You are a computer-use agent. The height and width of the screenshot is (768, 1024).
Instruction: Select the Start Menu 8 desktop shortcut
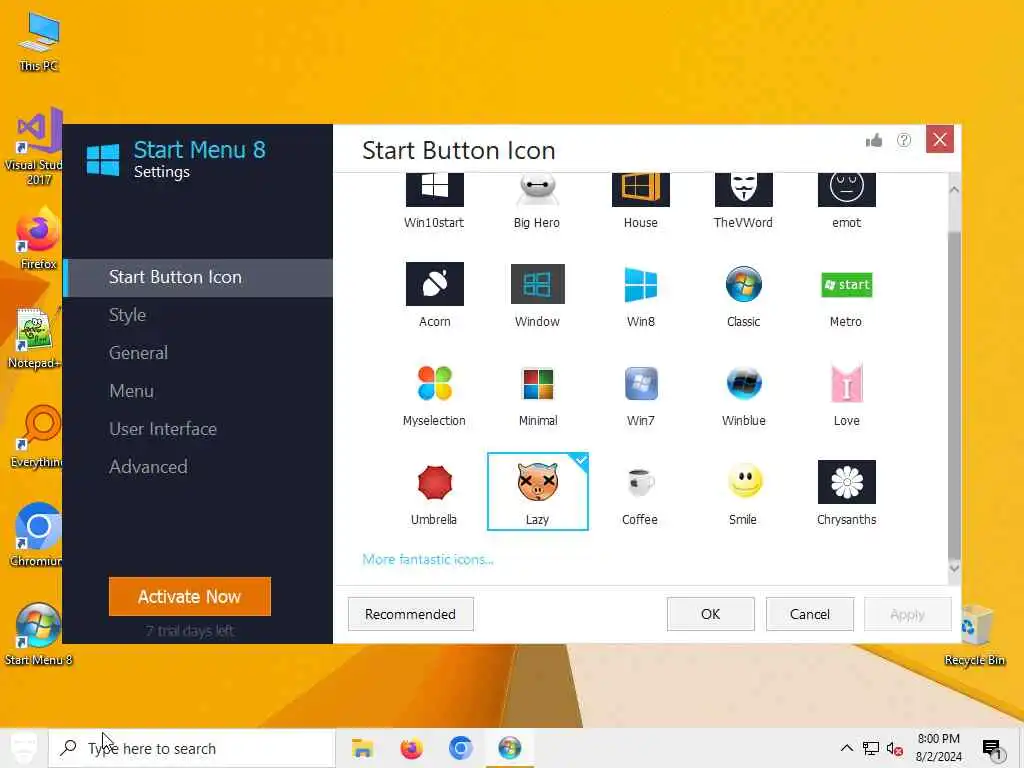point(38,634)
